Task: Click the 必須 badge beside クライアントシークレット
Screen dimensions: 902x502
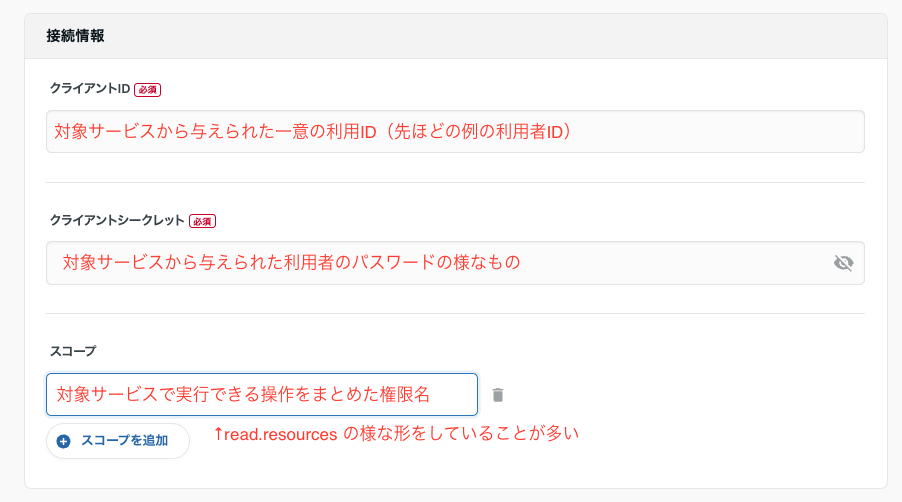Action: [x=202, y=220]
